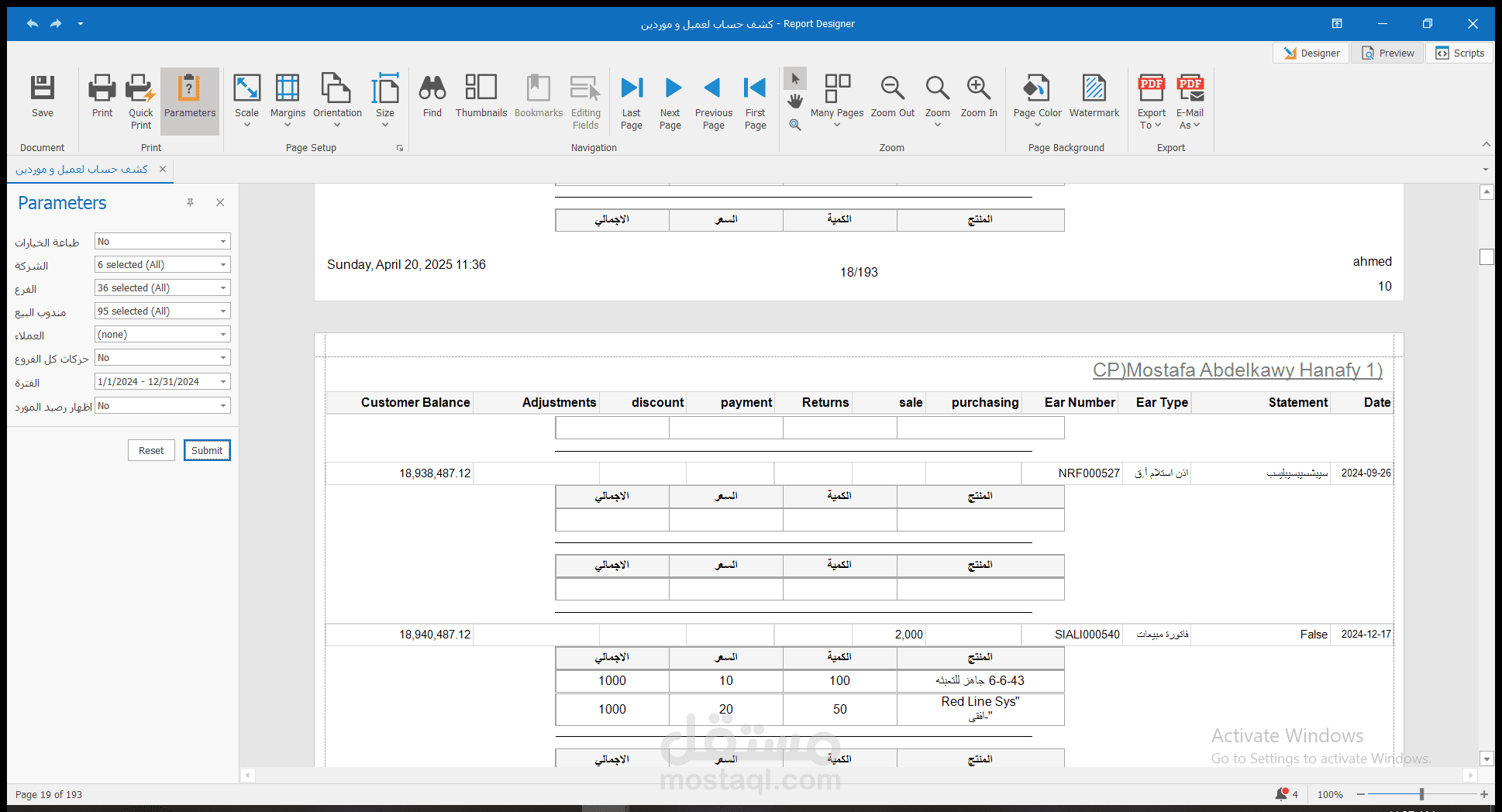
Task: Click the zoom slider minus button
Action: (1360, 794)
